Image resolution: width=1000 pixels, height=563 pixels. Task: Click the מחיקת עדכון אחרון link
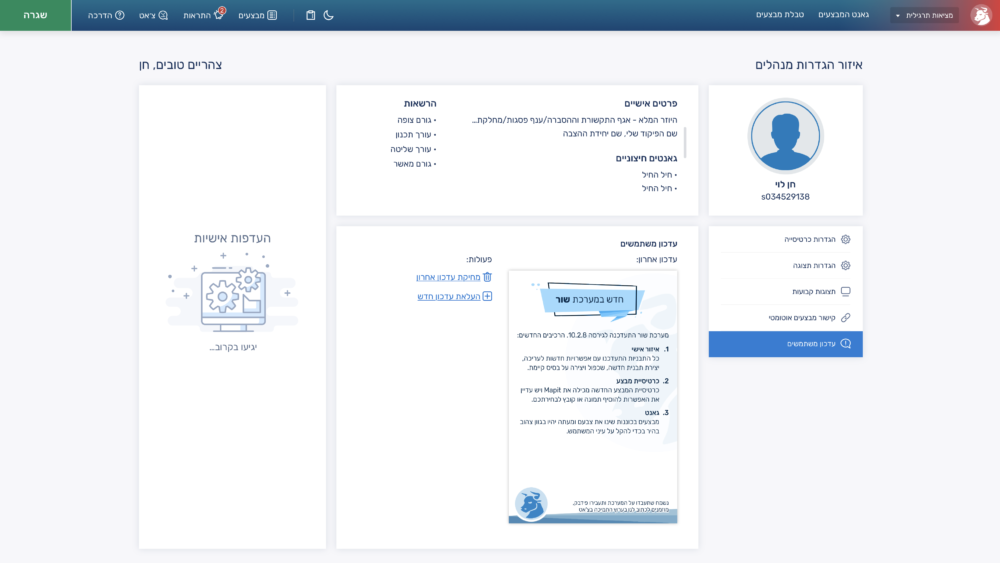(x=448, y=277)
